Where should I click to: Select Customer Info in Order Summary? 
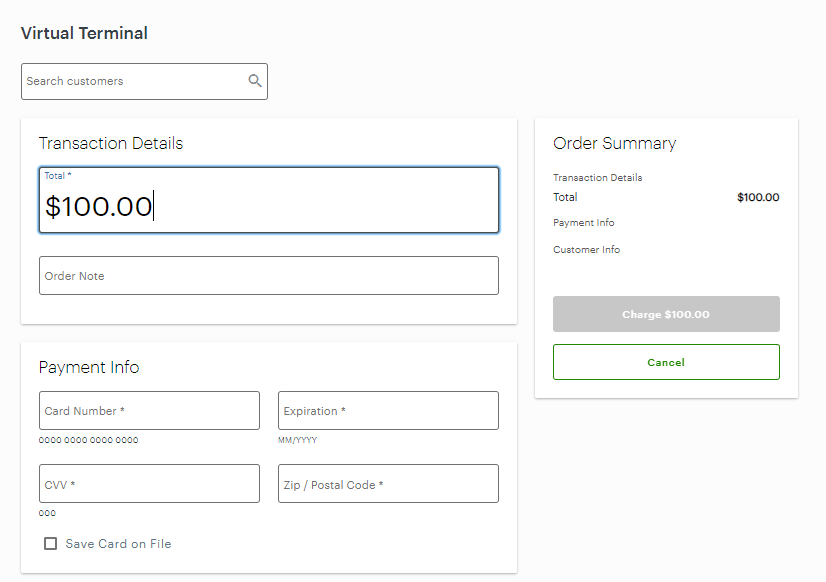[586, 250]
